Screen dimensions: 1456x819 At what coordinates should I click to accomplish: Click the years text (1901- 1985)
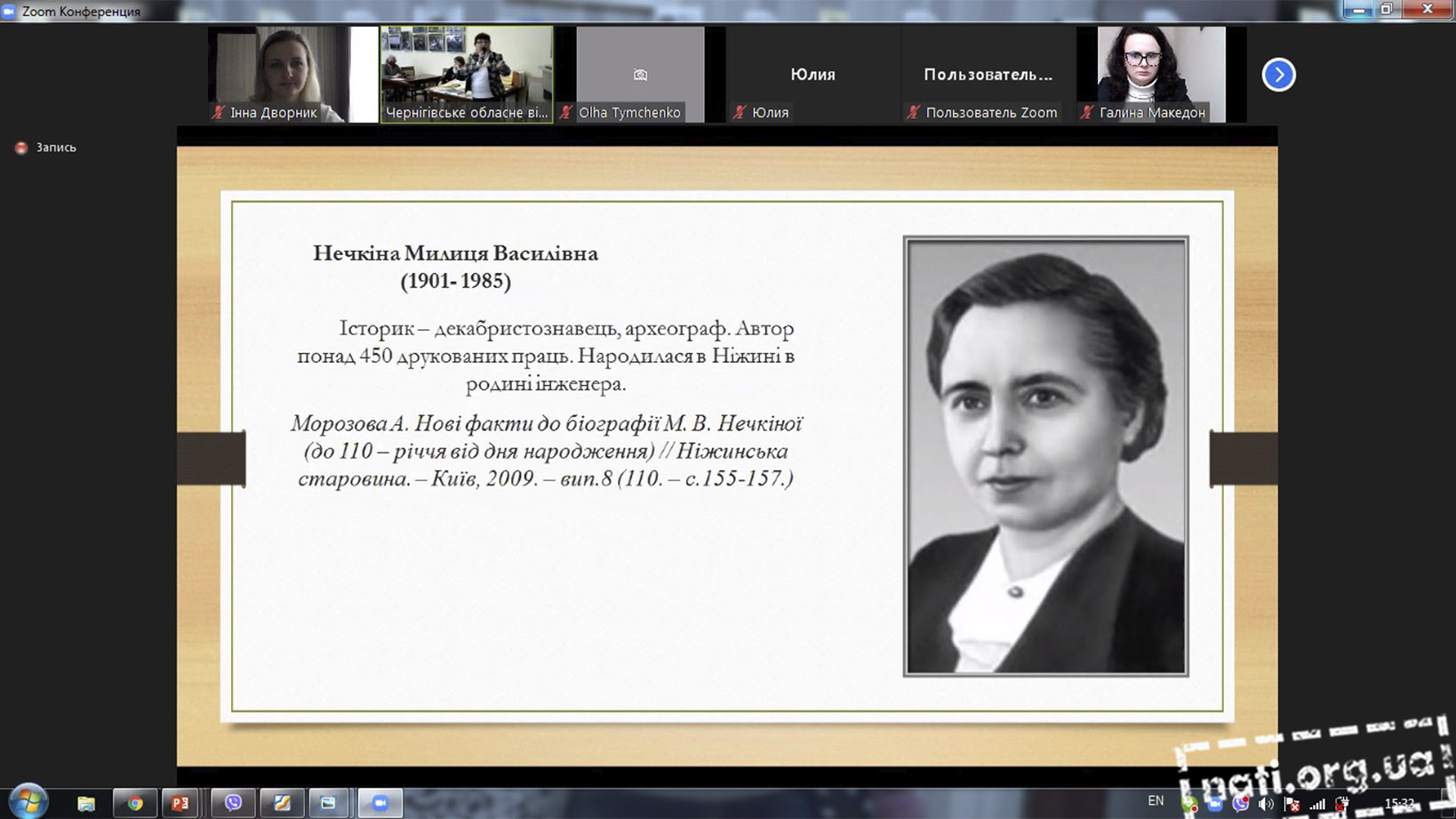455,281
